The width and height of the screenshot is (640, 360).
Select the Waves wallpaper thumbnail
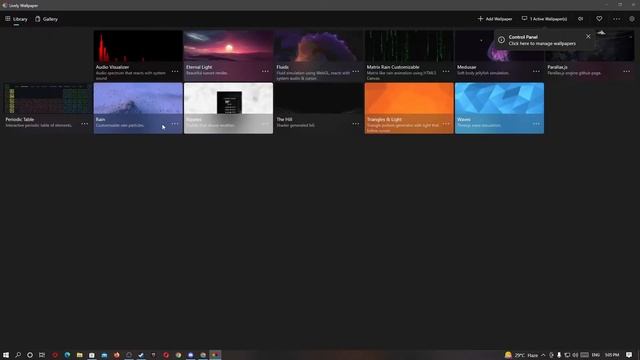(499, 98)
